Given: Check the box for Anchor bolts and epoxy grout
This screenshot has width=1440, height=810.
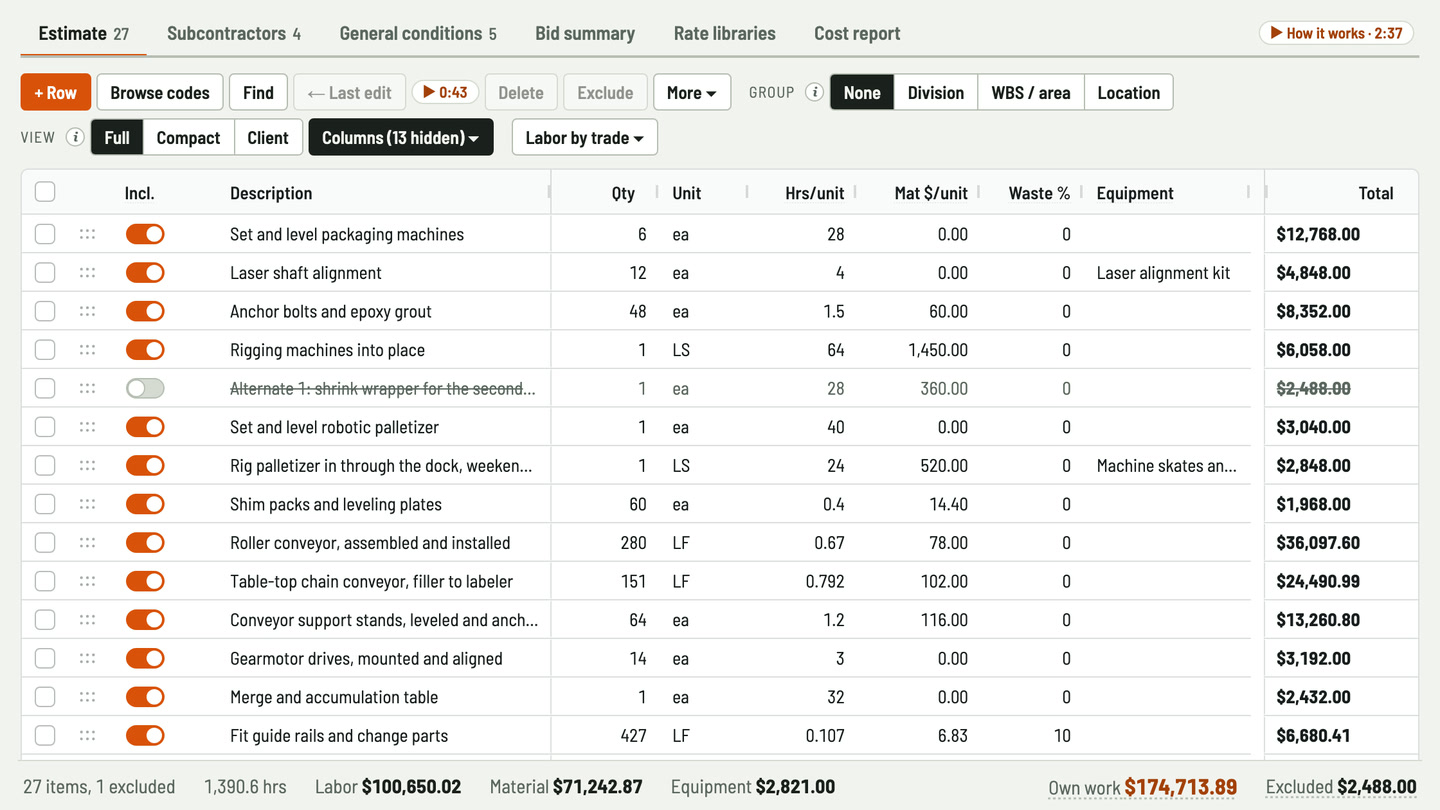Looking at the screenshot, I should [45, 311].
